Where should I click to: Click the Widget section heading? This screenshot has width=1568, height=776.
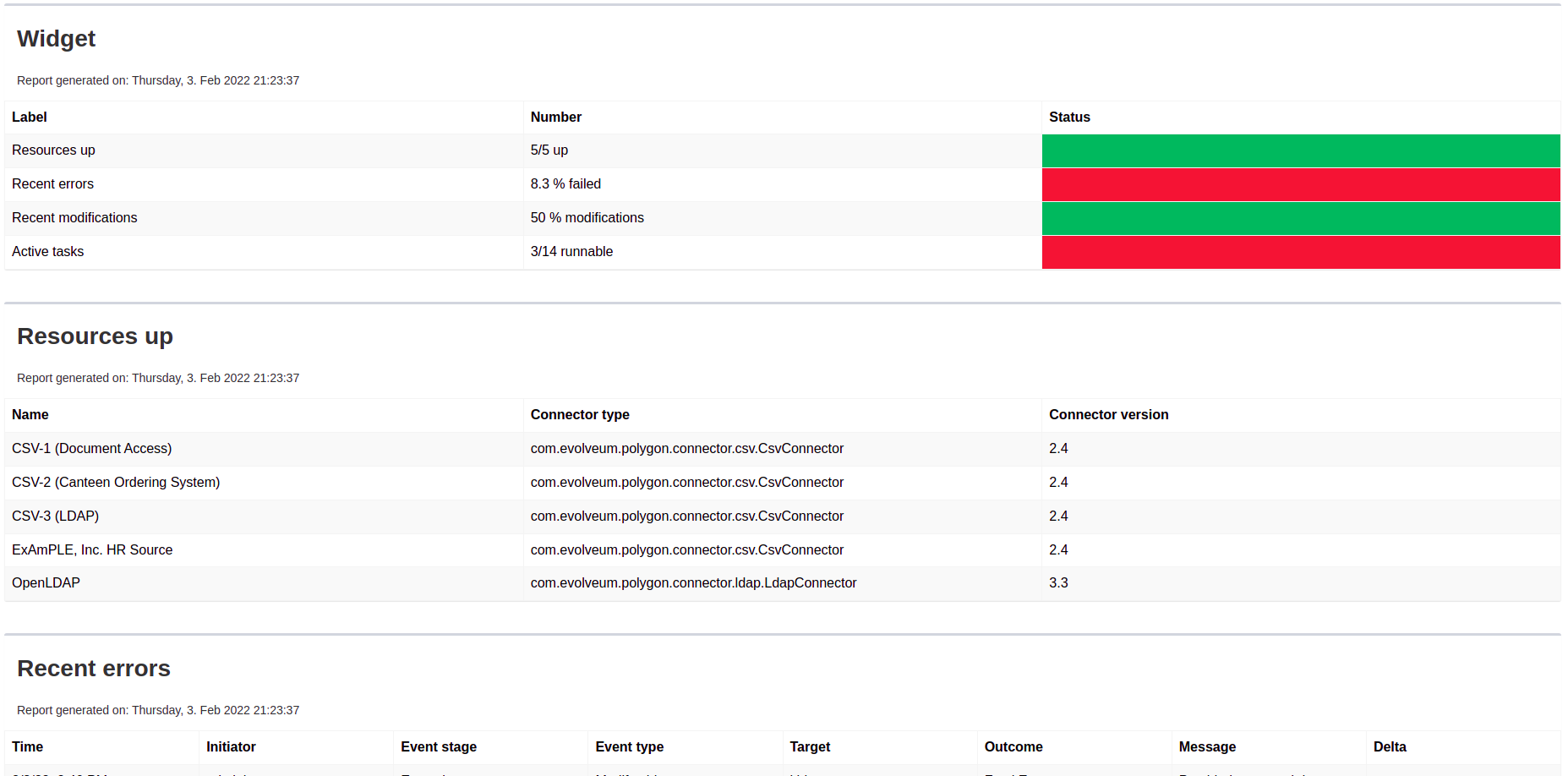click(56, 39)
